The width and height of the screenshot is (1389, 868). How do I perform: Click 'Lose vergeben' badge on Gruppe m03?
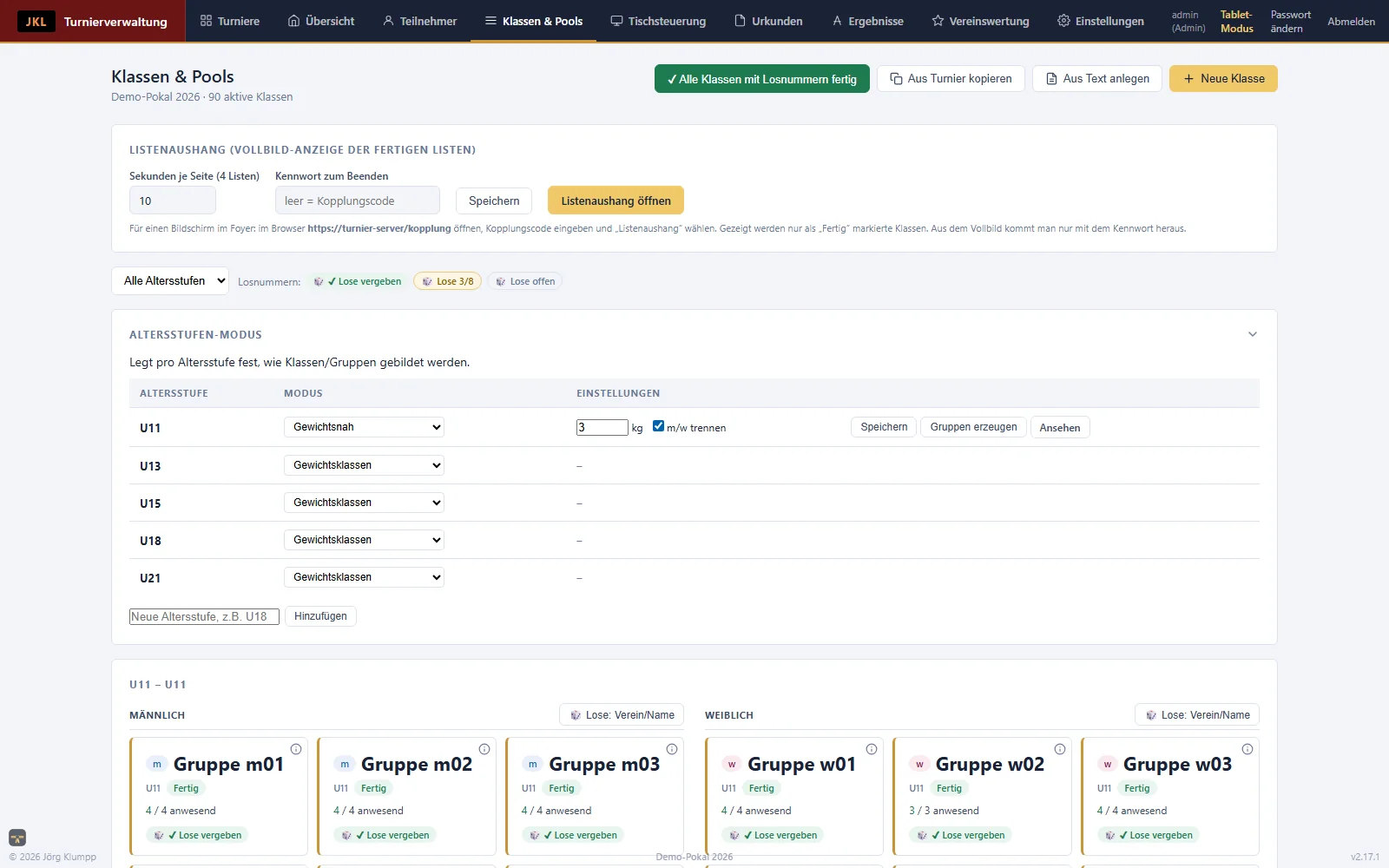pos(574,835)
